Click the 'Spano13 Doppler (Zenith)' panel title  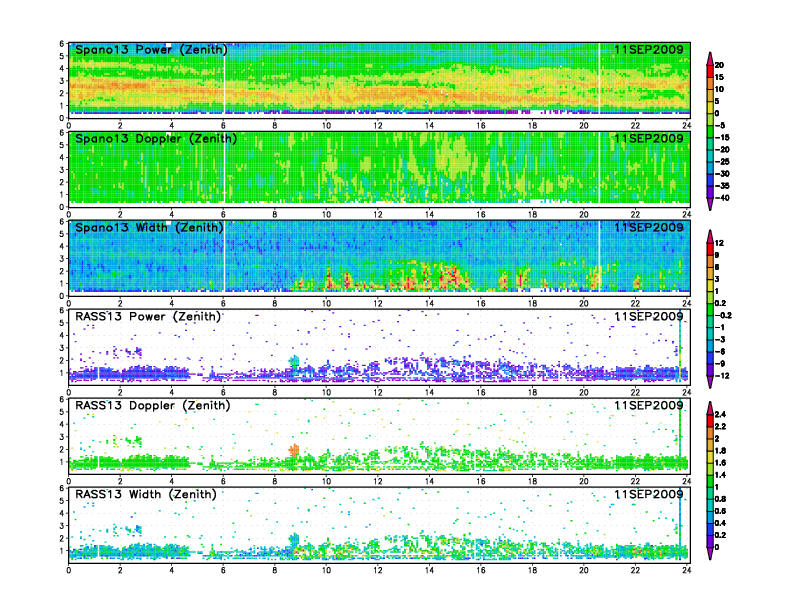coord(156,139)
